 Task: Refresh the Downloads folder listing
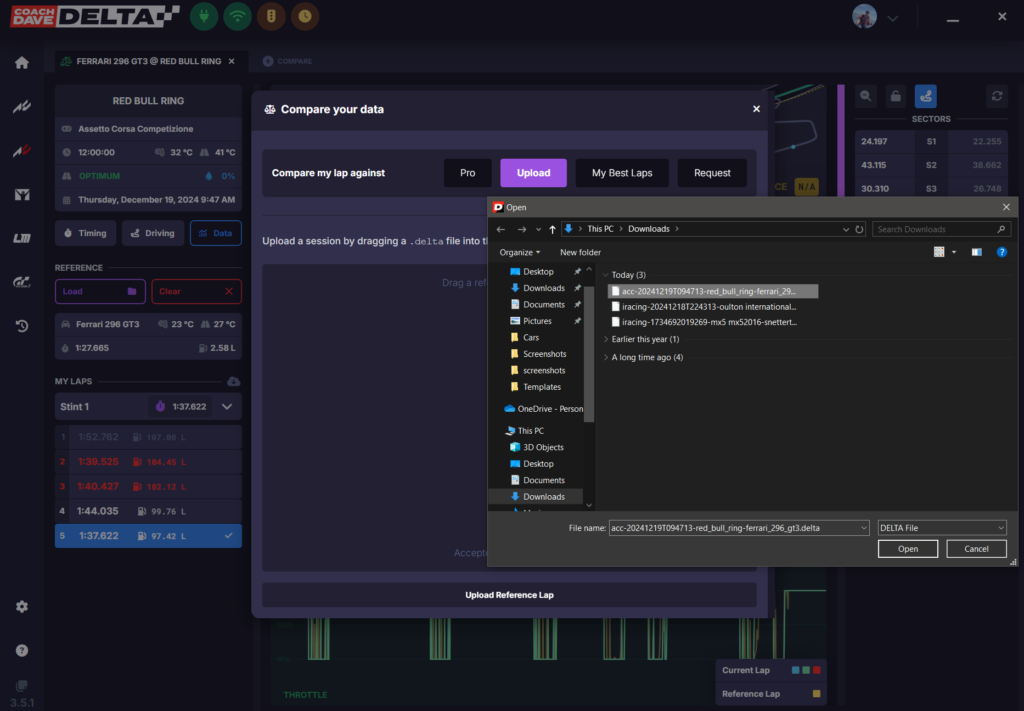point(859,229)
